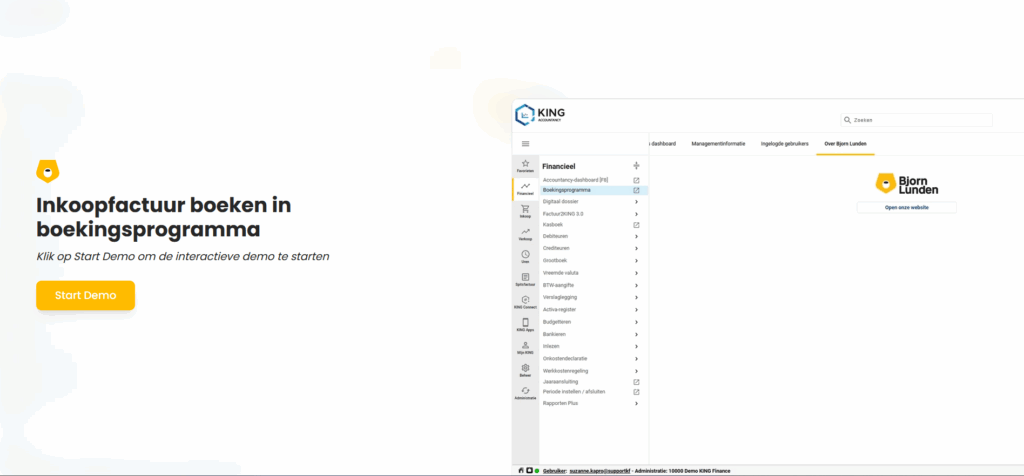1024x476 pixels.
Task: Expand the Crediteuren chevron
Action: pyautogui.click(x=636, y=249)
